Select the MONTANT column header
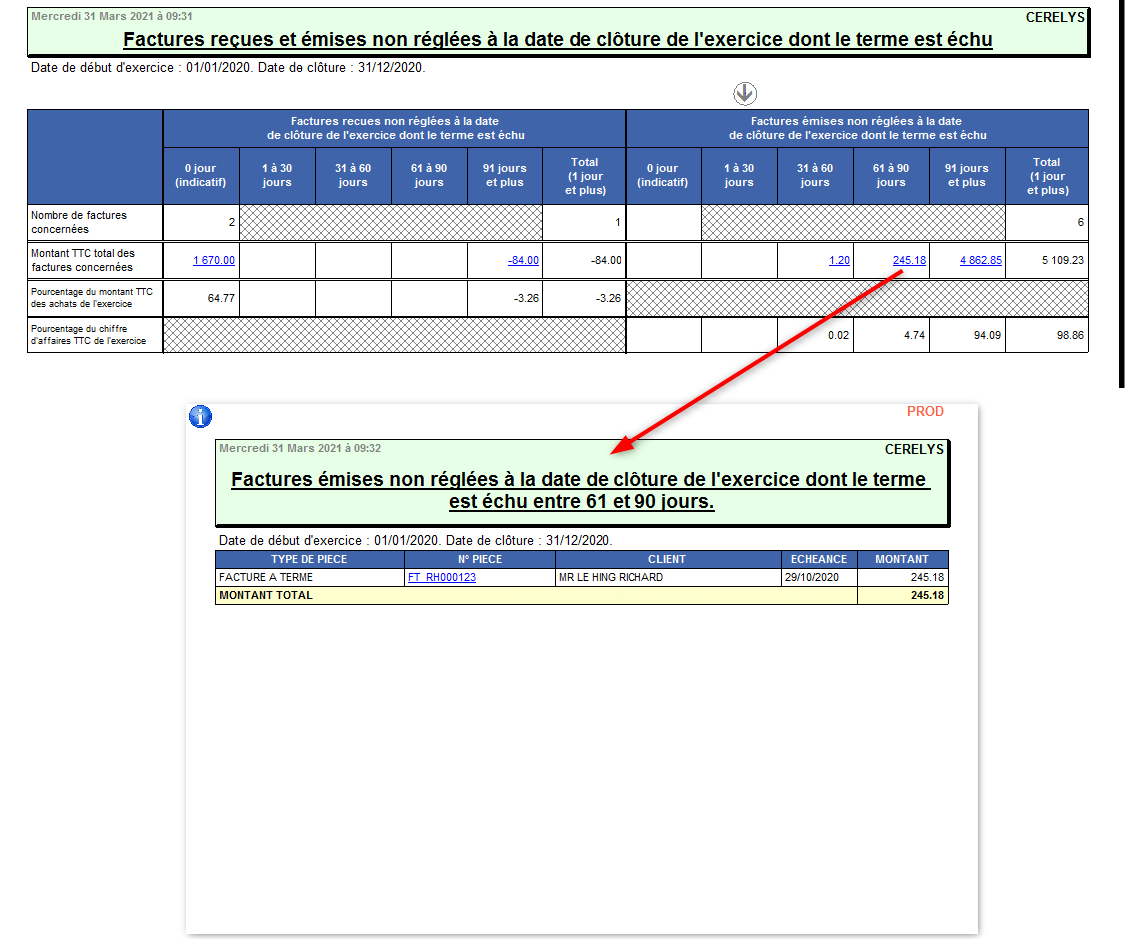The image size is (1125, 939). pos(901,559)
